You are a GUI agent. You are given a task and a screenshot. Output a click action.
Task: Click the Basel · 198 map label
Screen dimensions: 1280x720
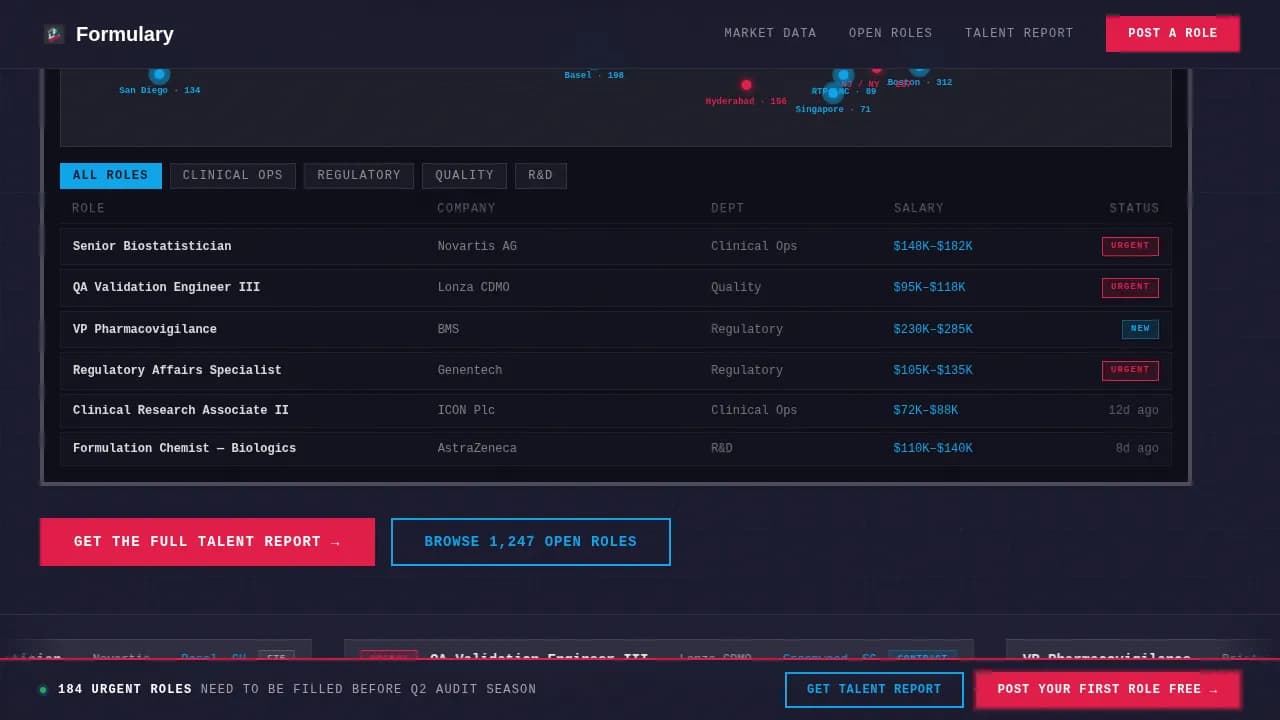pyautogui.click(x=594, y=75)
